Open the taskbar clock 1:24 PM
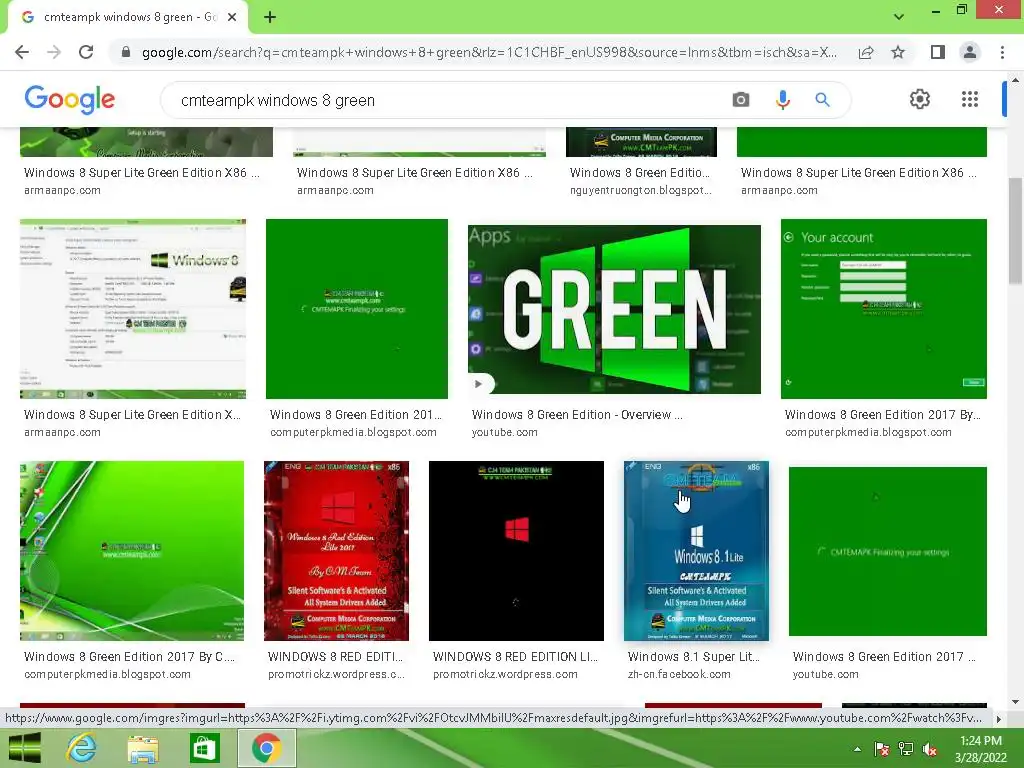The height and width of the screenshot is (768, 1024). tap(981, 748)
